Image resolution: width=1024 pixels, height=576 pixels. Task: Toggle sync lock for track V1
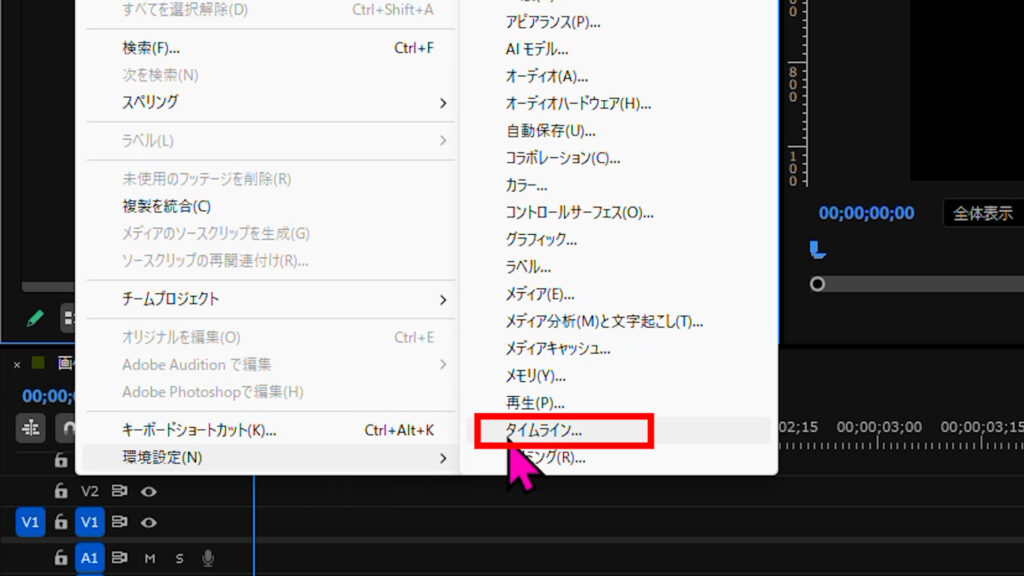(x=120, y=522)
